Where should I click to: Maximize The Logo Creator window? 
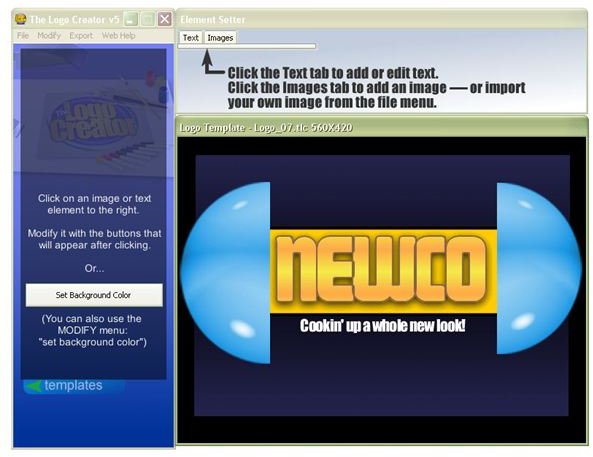point(147,19)
